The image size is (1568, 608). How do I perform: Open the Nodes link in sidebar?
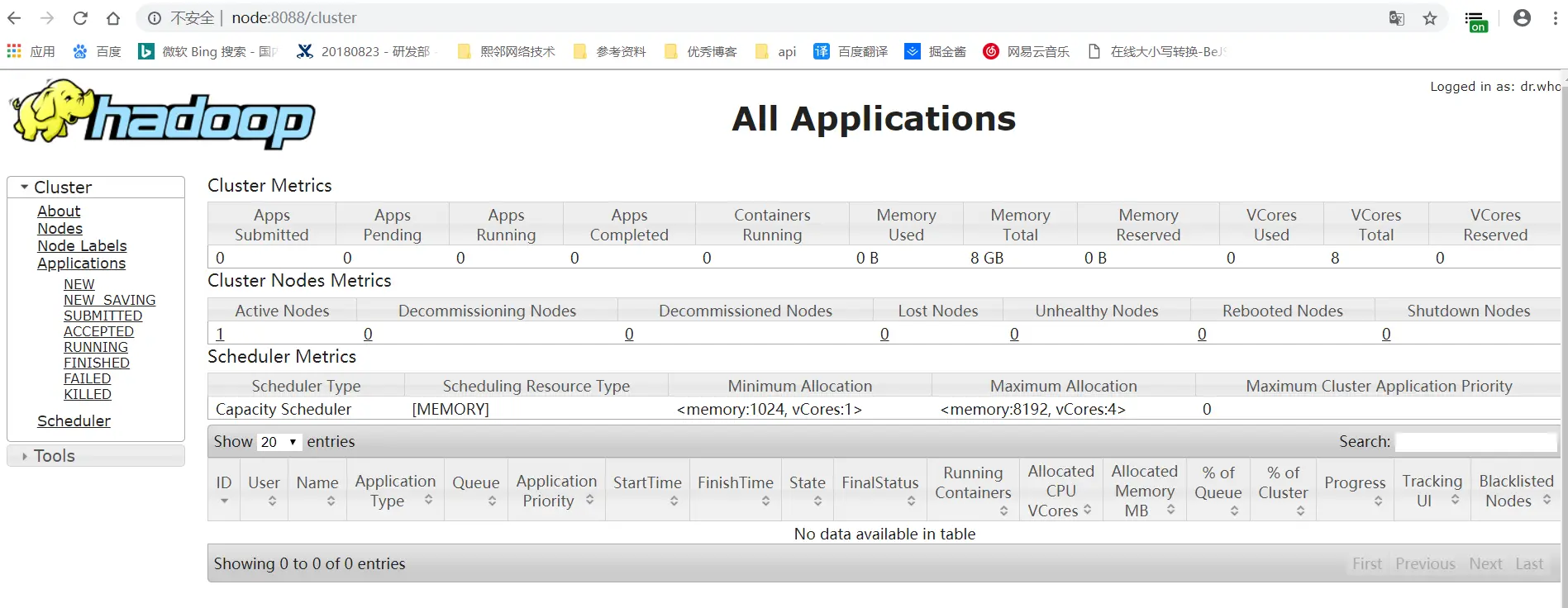tap(60, 229)
